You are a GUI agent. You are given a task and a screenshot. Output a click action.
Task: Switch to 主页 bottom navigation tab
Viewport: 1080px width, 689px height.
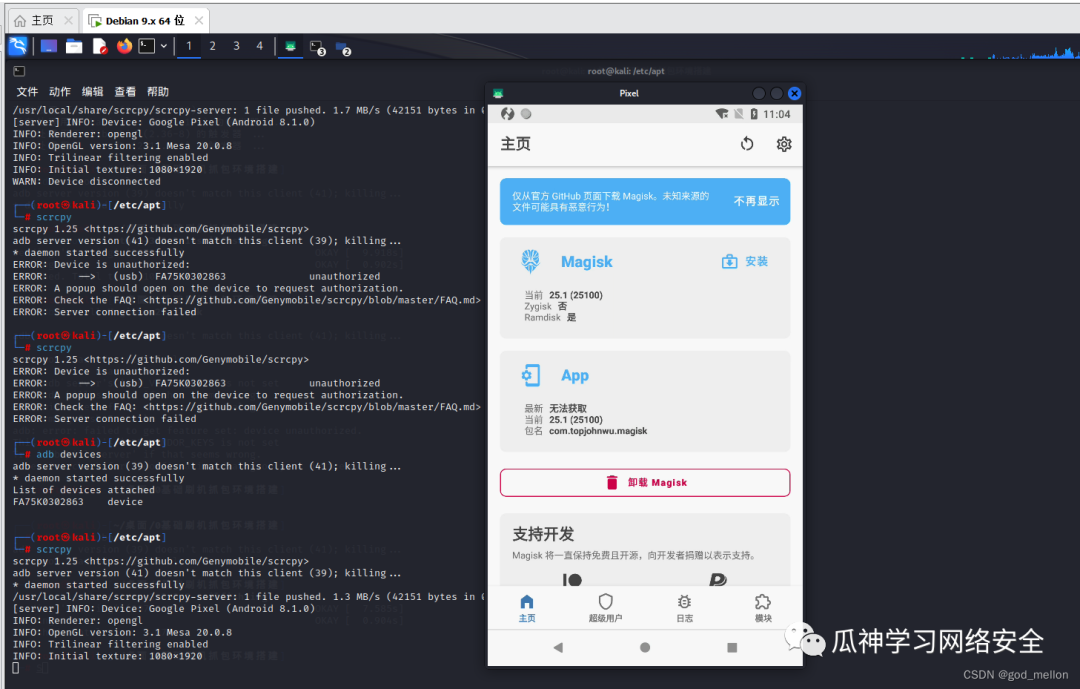527,608
